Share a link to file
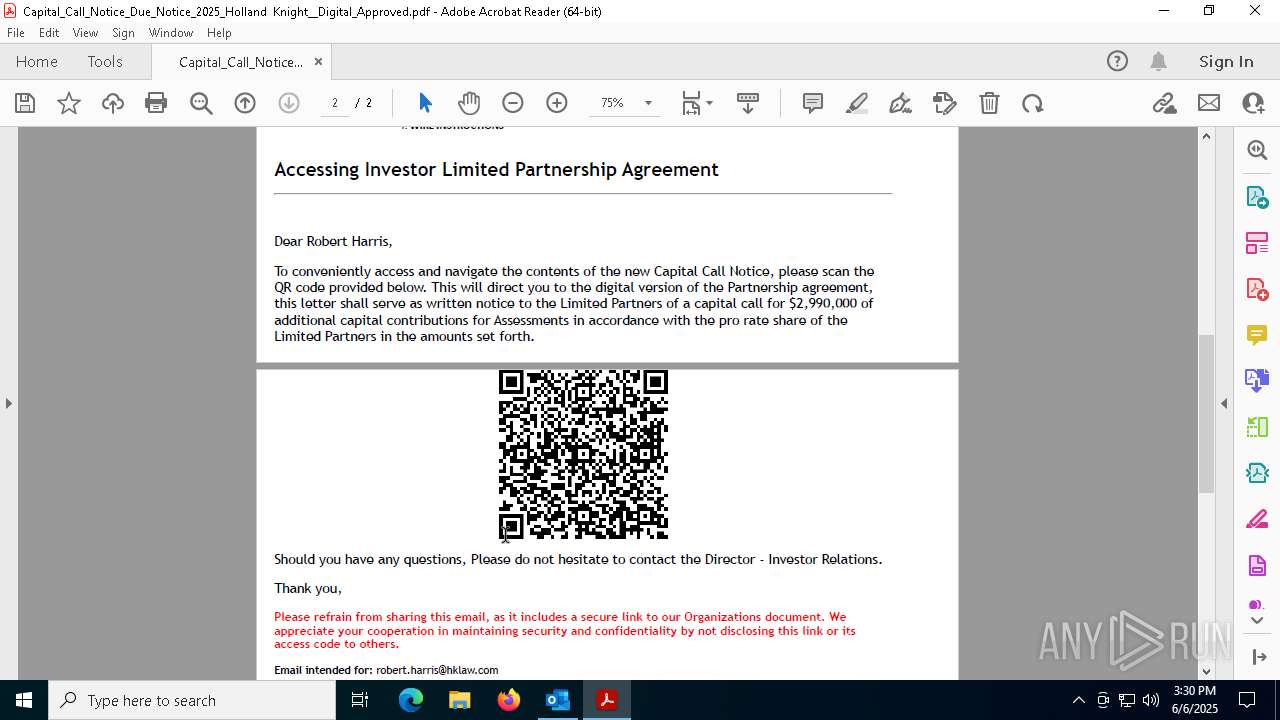1280x720 pixels. pos(1165,103)
